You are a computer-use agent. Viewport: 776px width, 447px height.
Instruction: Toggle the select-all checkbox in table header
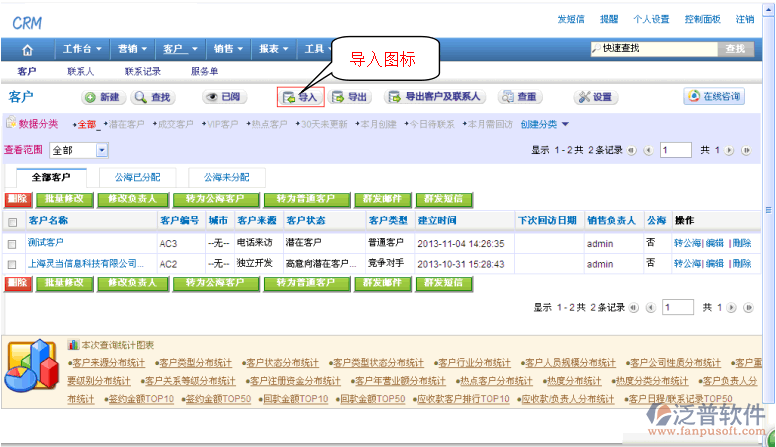13,221
